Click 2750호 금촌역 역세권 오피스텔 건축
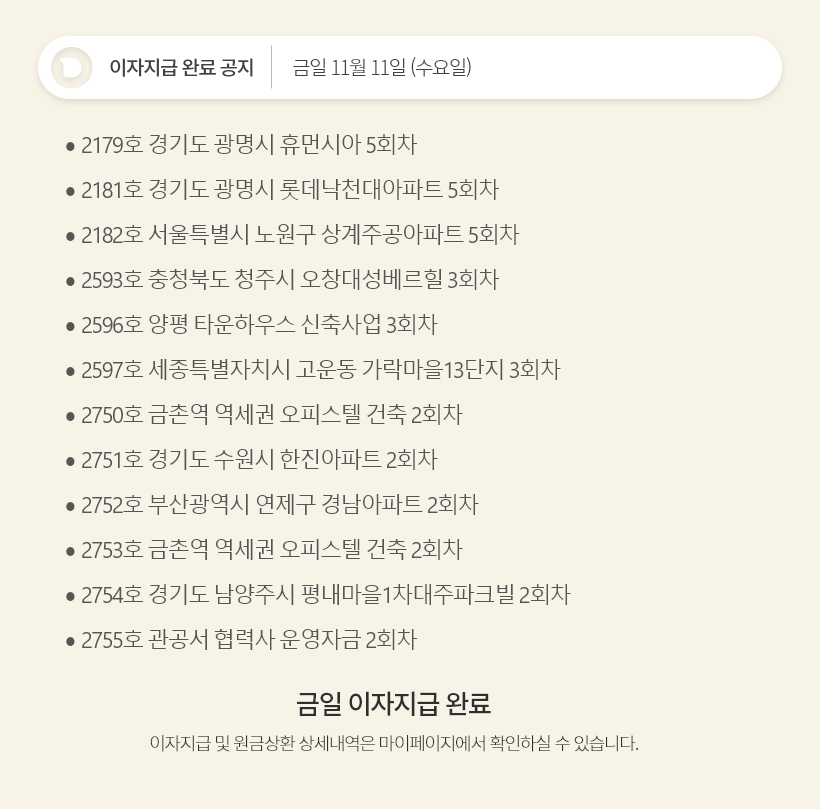Screen dimensions: 820x809 pos(271,415)
